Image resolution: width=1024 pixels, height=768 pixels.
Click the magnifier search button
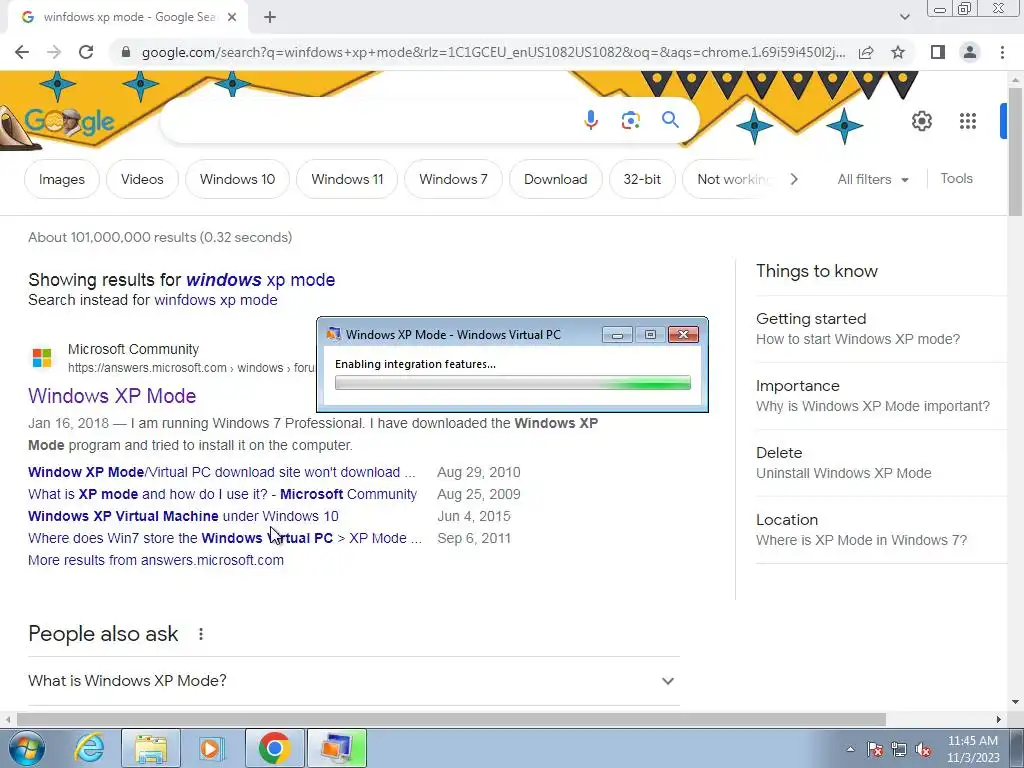[x=670, y=120]
